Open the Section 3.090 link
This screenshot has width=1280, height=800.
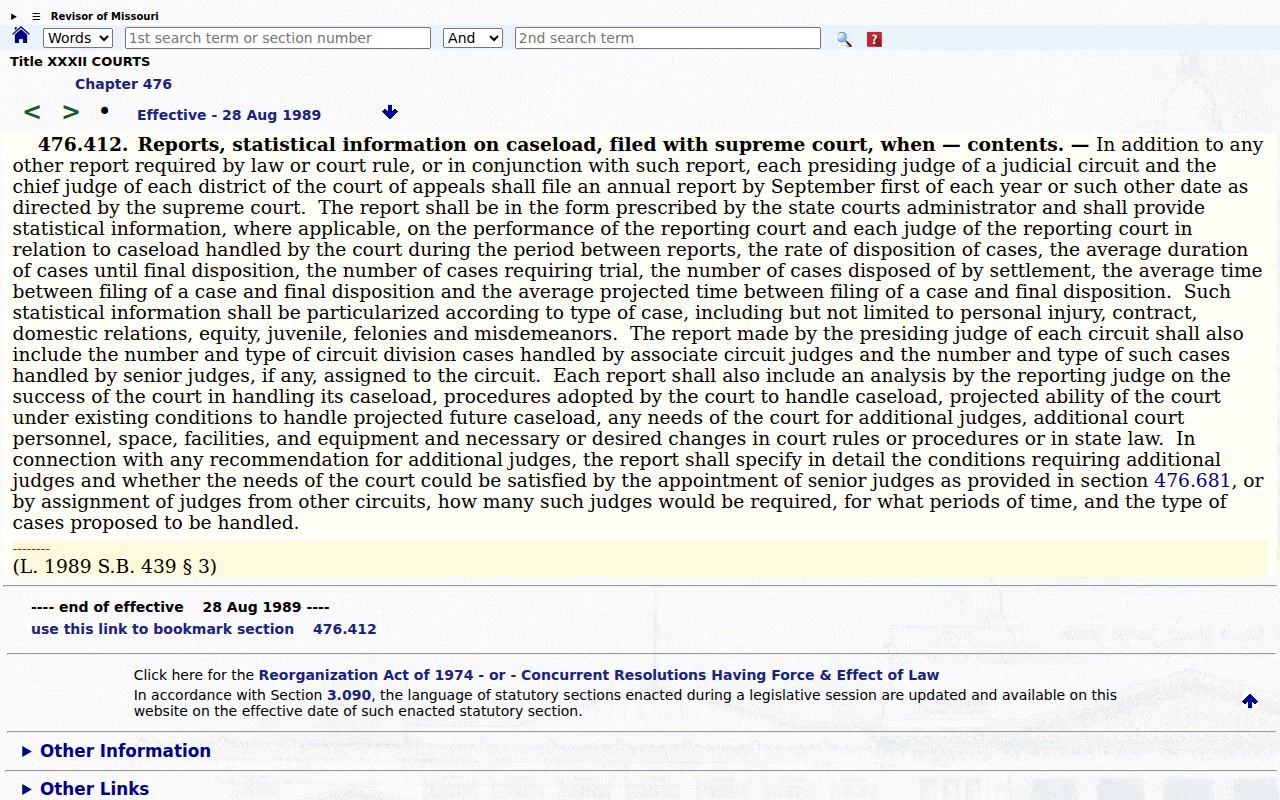click(349, 695)
